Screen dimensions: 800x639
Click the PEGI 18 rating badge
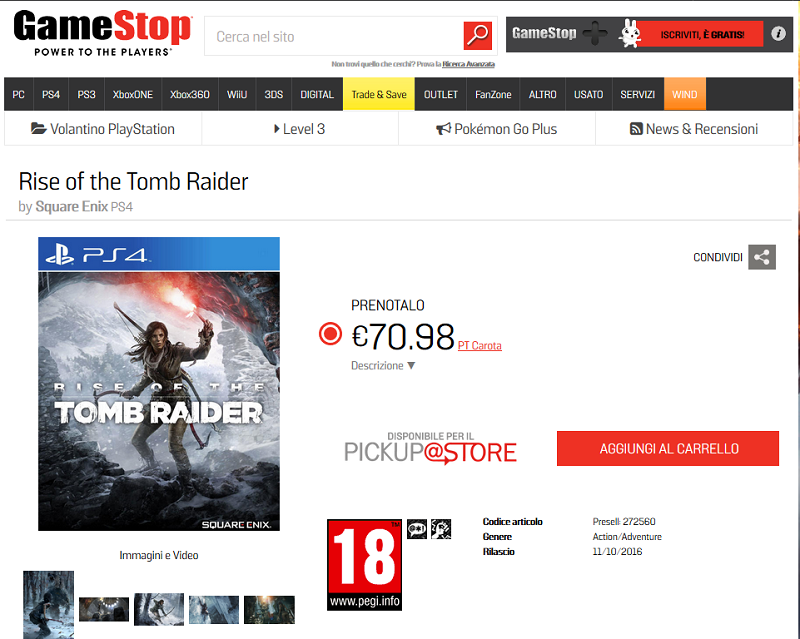364,564
